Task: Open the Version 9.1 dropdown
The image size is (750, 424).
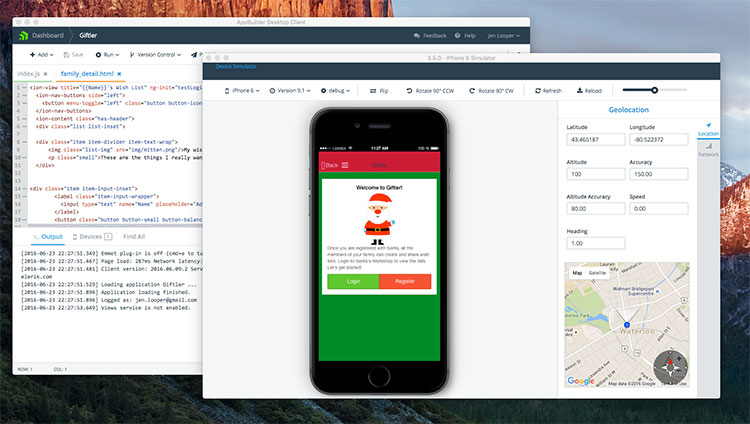Action: pyautogui.click(x=290, y=90)
